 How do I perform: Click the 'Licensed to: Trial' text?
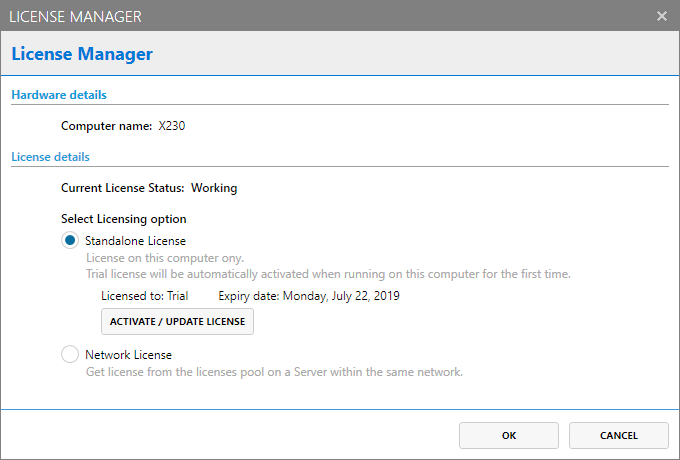(x=145, y=296)
